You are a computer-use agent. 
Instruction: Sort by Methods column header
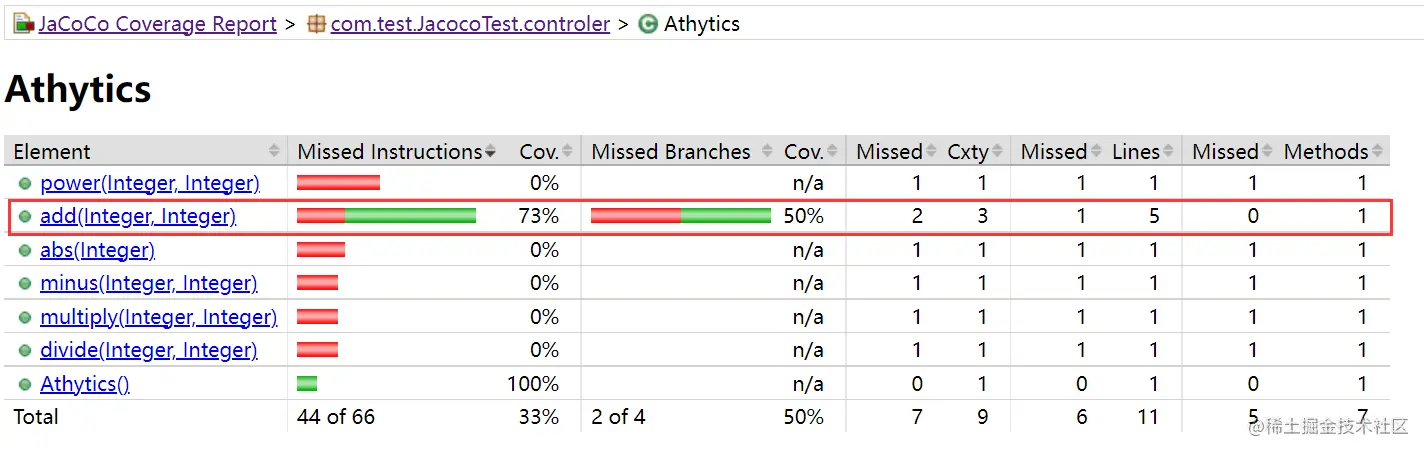point(1326,152)
